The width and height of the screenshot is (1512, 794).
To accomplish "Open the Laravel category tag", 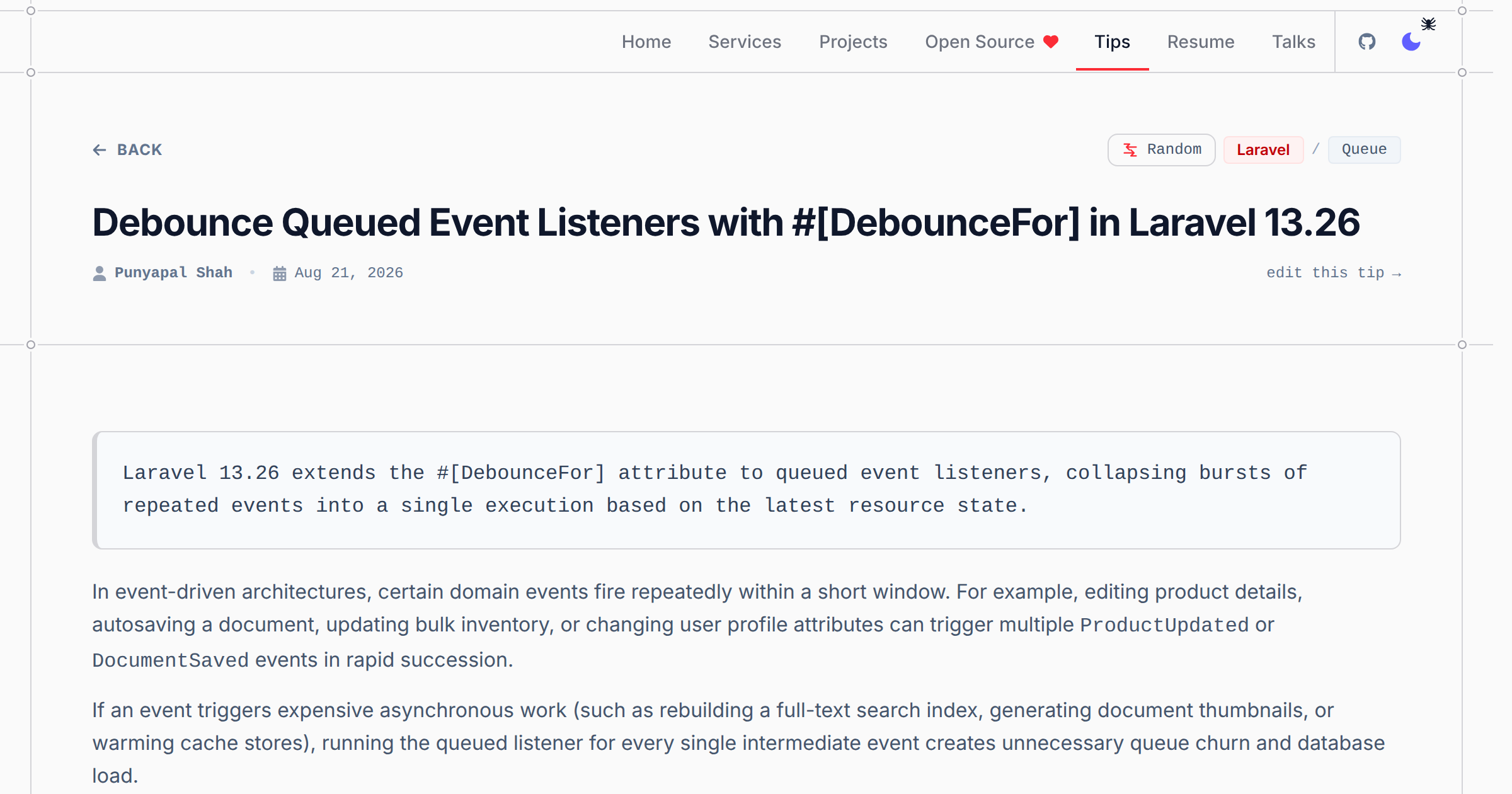I will (1263, 150).
